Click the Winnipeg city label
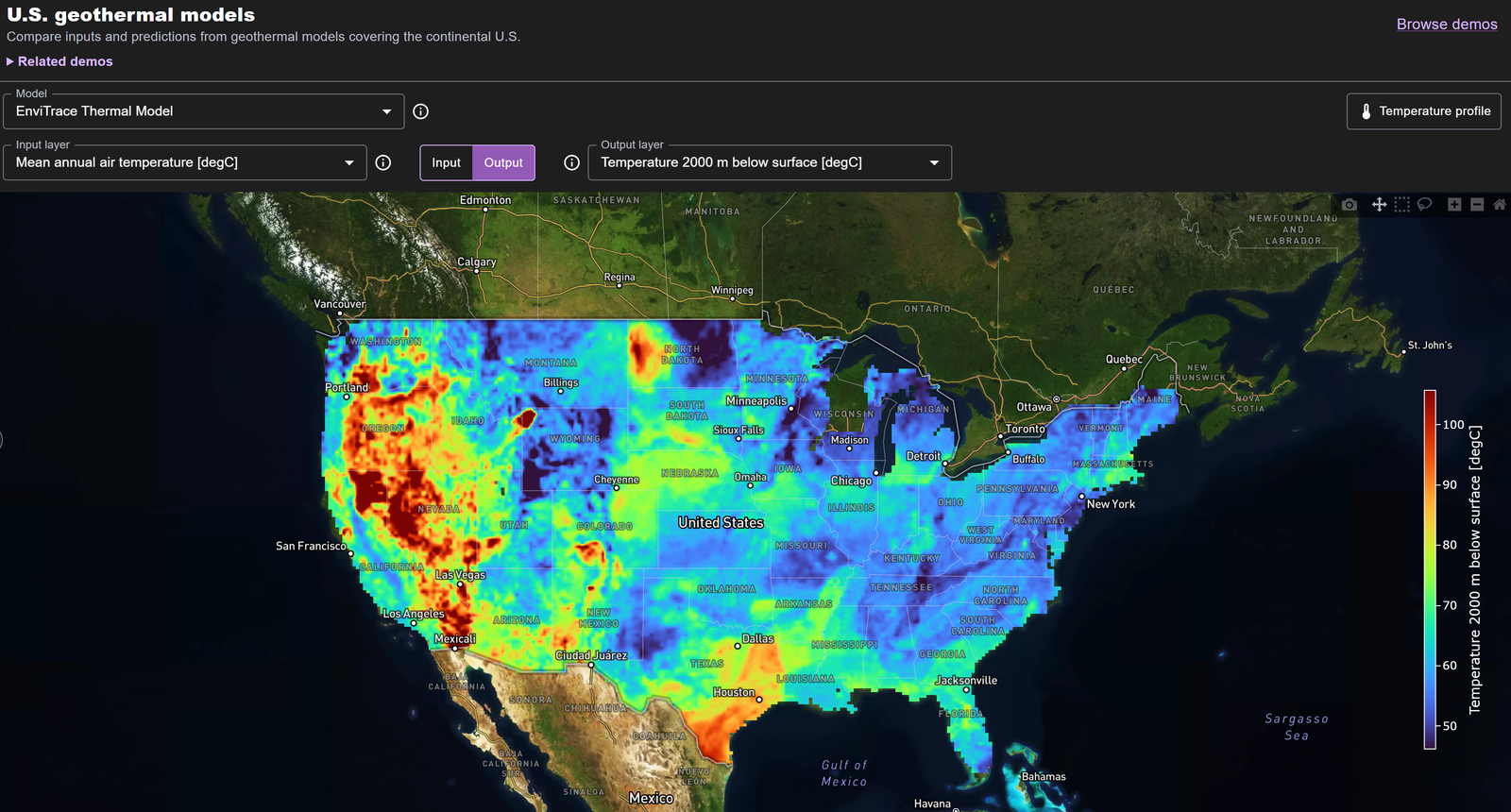Image resolution: width=1511 pixels, height=812 pixels. coord(732,290)
